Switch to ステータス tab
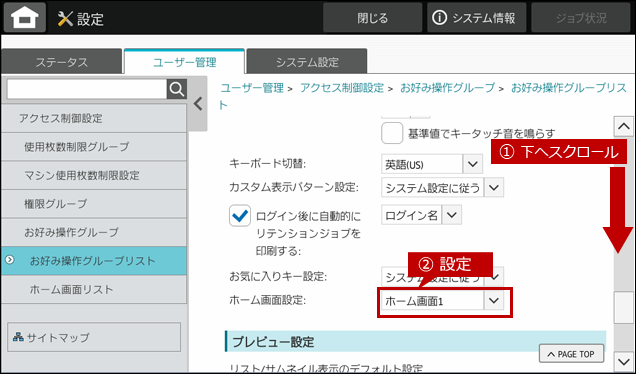Image resolution: width=636 pixels, height=374 pixels. tap(61, 62)
